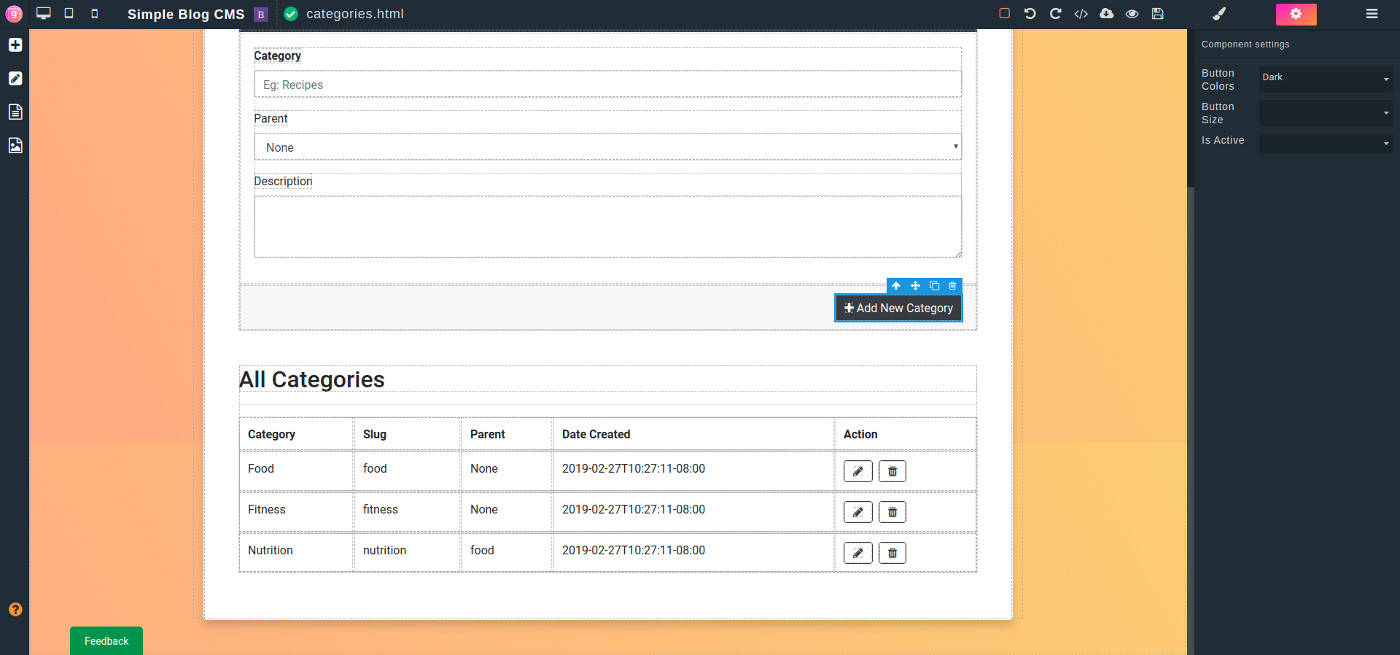Open the pages document icon in sidebar
Image resolution: width=1400 pixels, height=655 pixels.
(x=15, y=112)
